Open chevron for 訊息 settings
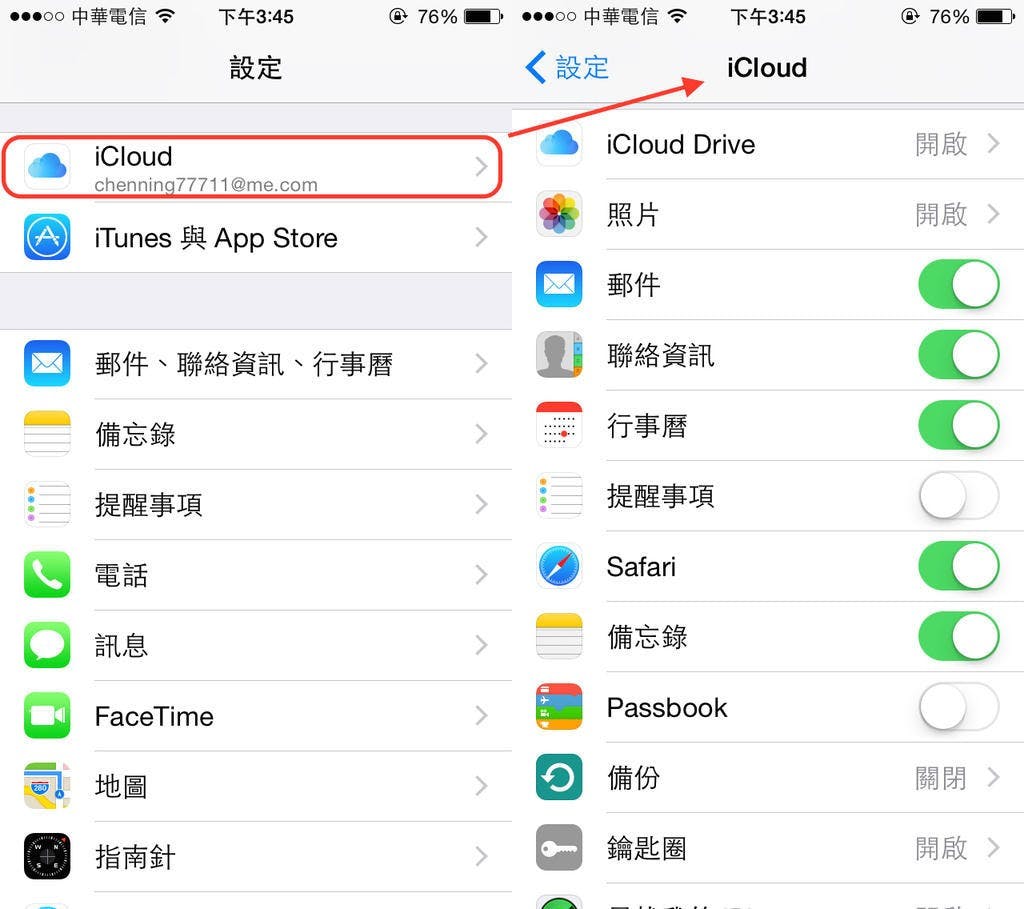The image size is (1024, 909). tap(481, 645)
